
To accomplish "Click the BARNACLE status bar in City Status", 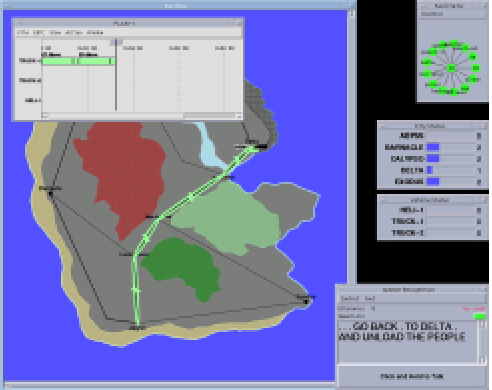I will click(x=451, y=147).
